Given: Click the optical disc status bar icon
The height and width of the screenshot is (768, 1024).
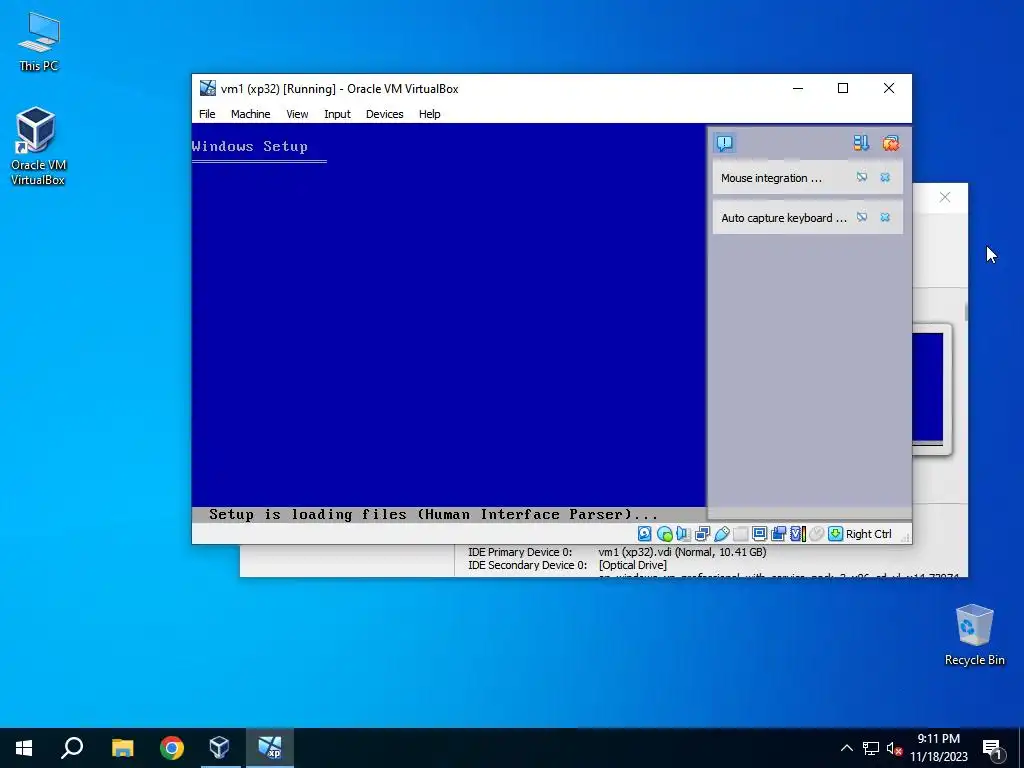Looking at the screenshot, I should [x=665, y=534].
